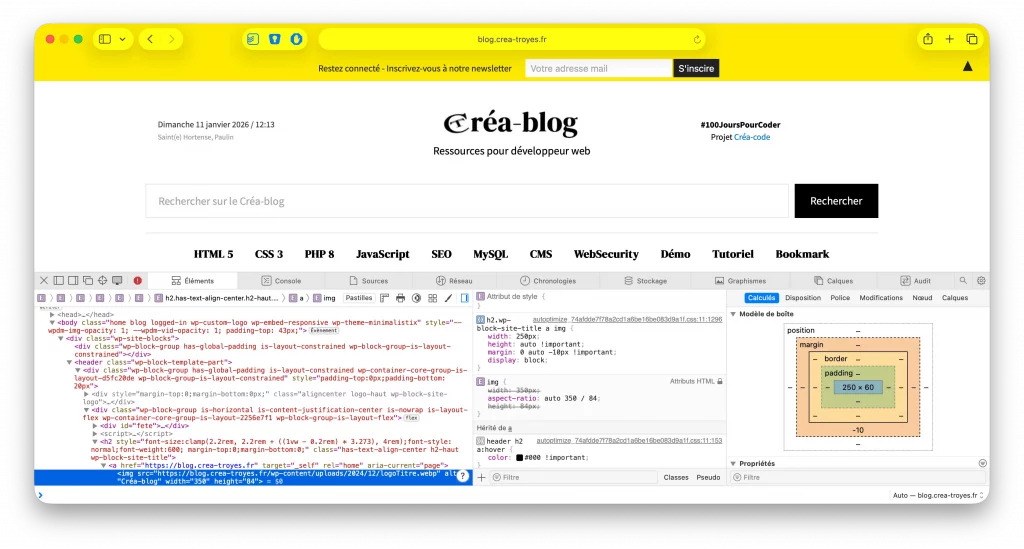Click the #000 black color swatch
Screen dimensions: 1024x549
520,458
